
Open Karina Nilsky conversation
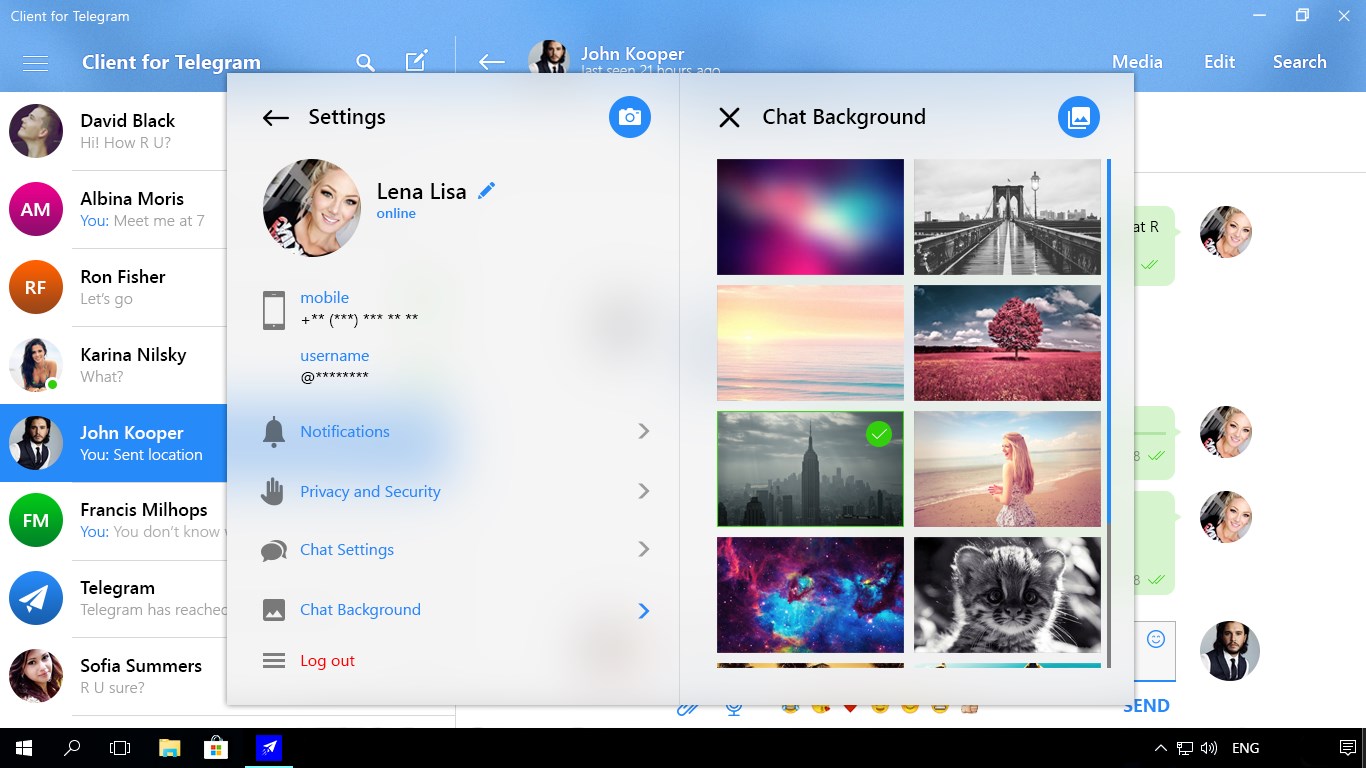(x=114, y=365)
